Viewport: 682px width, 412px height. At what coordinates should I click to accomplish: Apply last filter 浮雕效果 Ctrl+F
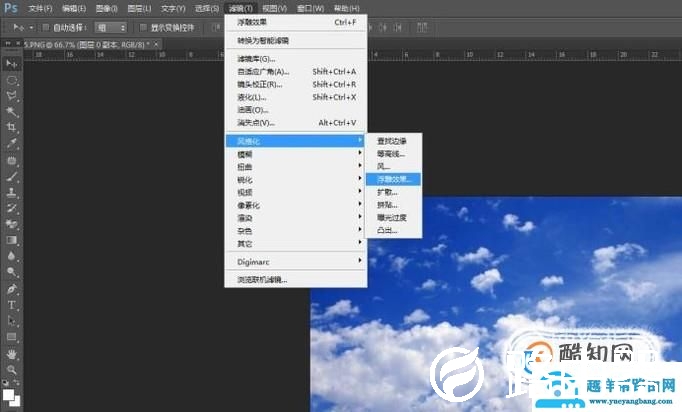coord(296,22)
